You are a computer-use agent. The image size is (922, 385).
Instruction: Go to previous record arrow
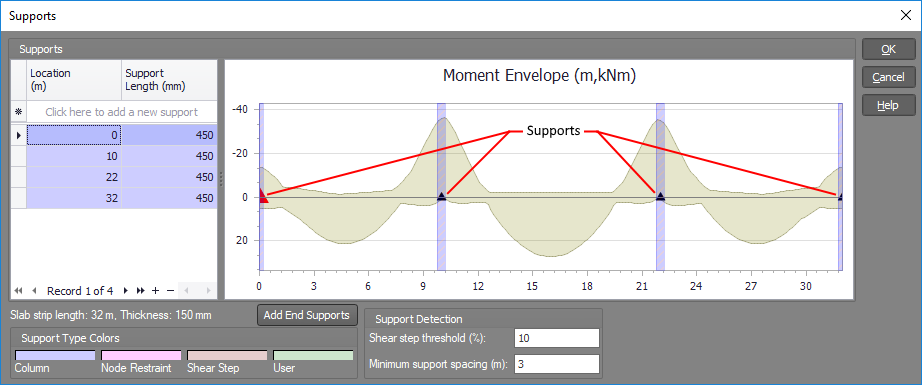(34, 290)
